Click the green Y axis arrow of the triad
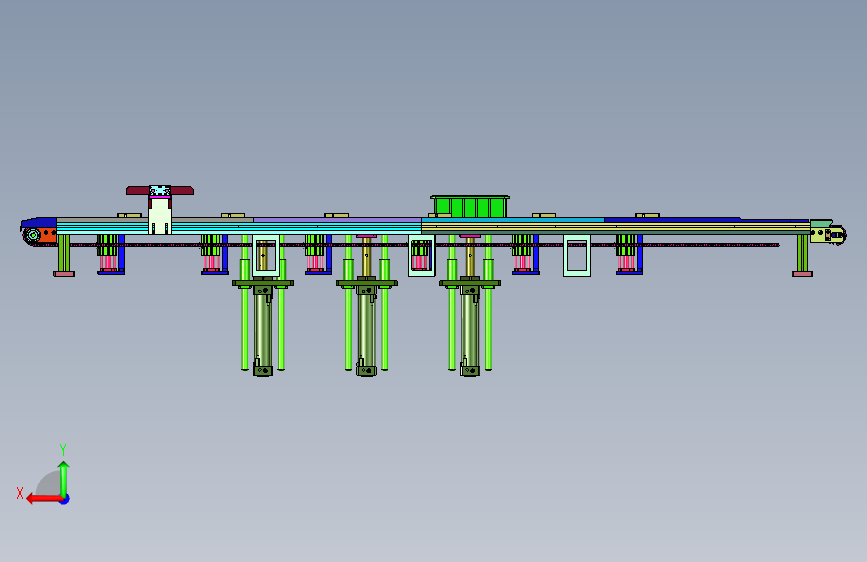This screenshot has height=562, width=867. [x=64, y=478]
